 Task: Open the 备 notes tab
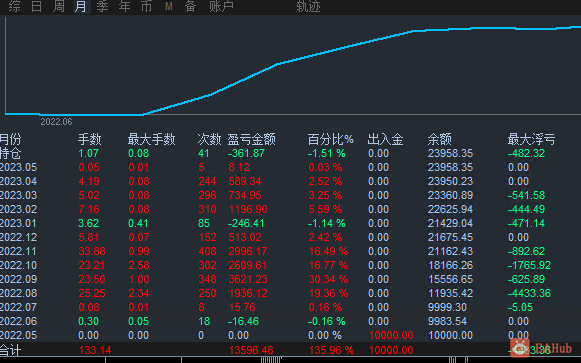[x=190, y=6]
